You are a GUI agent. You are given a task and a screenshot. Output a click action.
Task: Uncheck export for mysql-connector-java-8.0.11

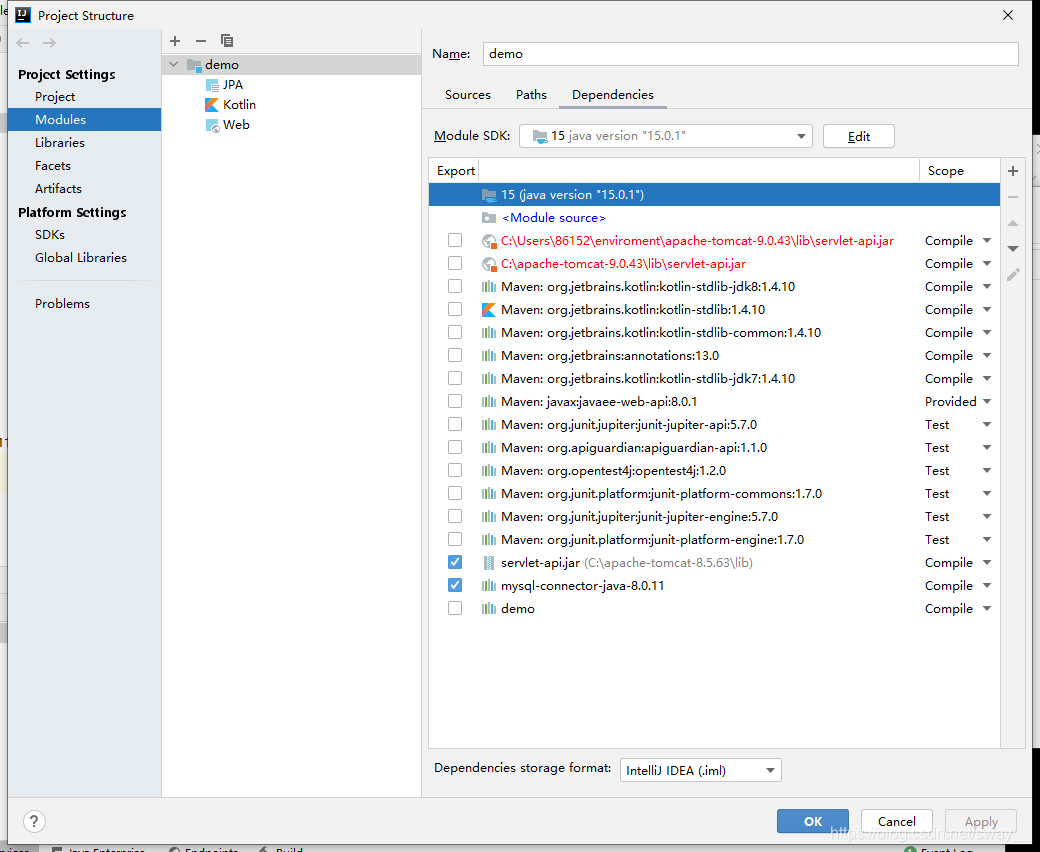click(x=455, y=585)
